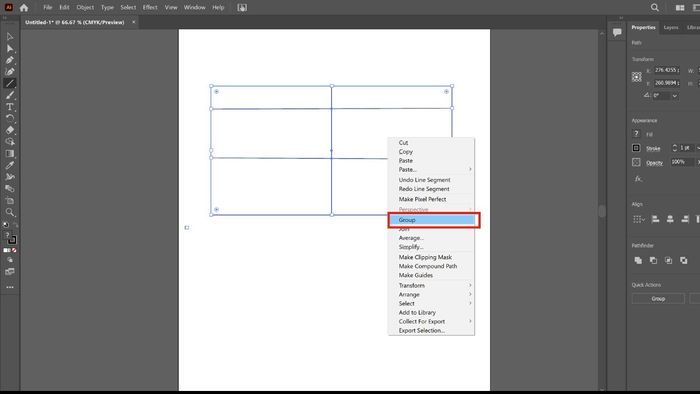Select the Rotate tool

(10, 118)
